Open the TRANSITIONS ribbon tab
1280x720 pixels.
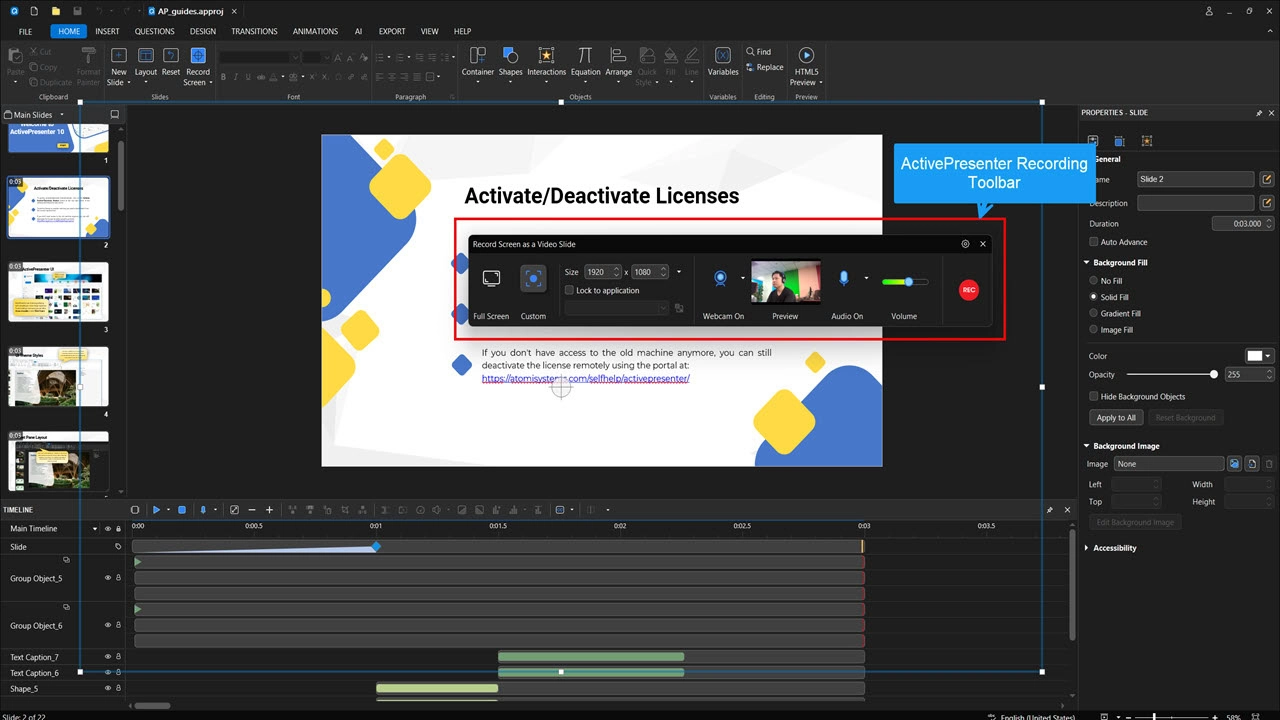(254, 31)
